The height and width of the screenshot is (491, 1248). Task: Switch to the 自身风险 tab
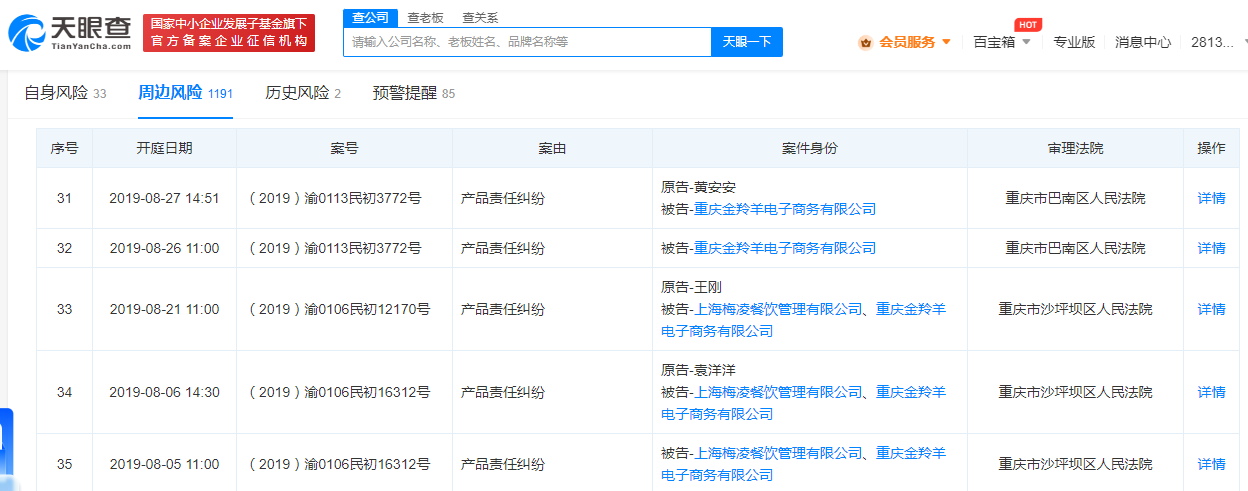65,93
